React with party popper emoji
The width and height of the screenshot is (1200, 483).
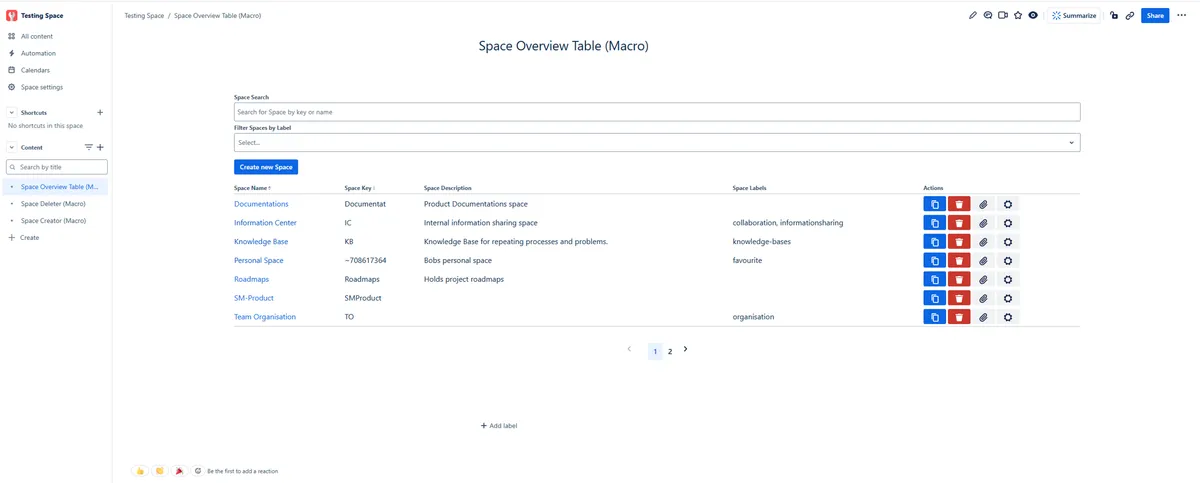[x=178, y=470]
